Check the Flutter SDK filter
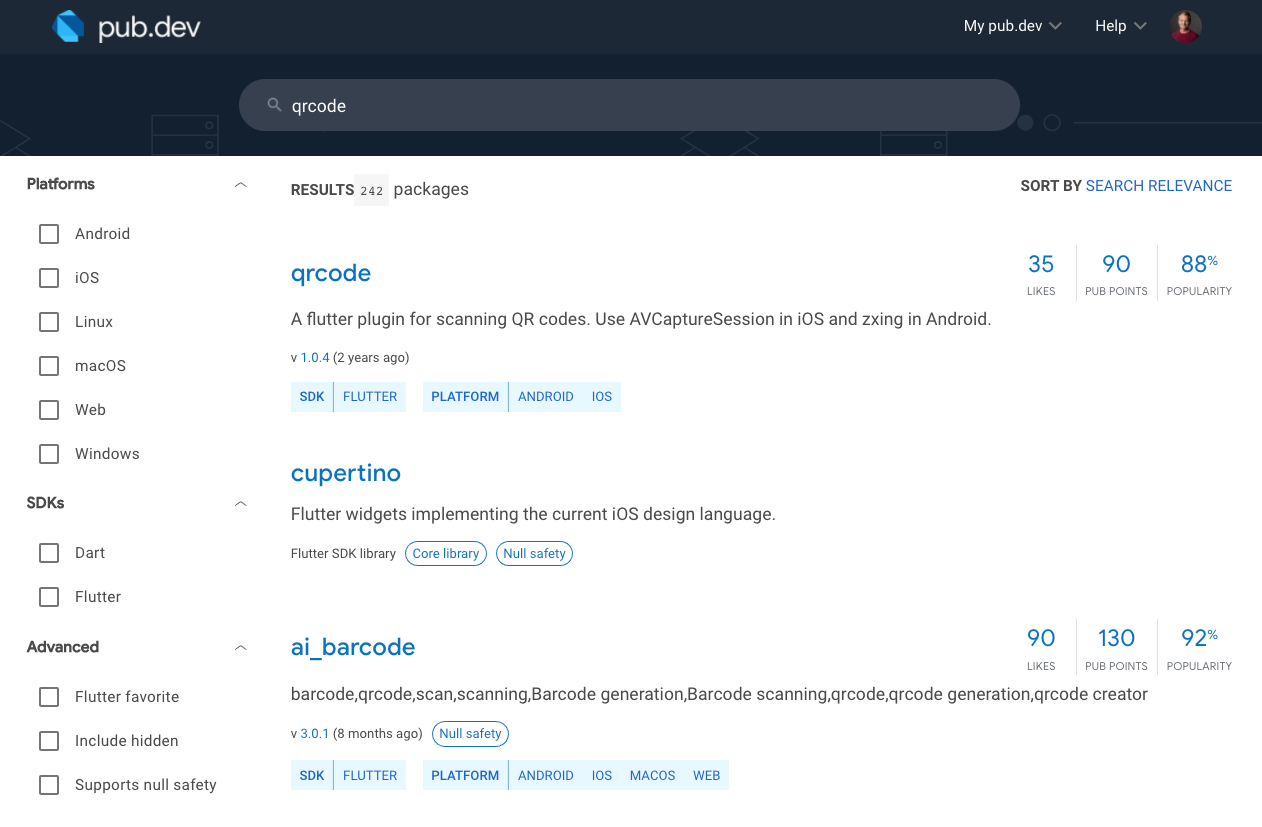The height and width of the screenshot is (827, 1262). click(x=48, y=596)
